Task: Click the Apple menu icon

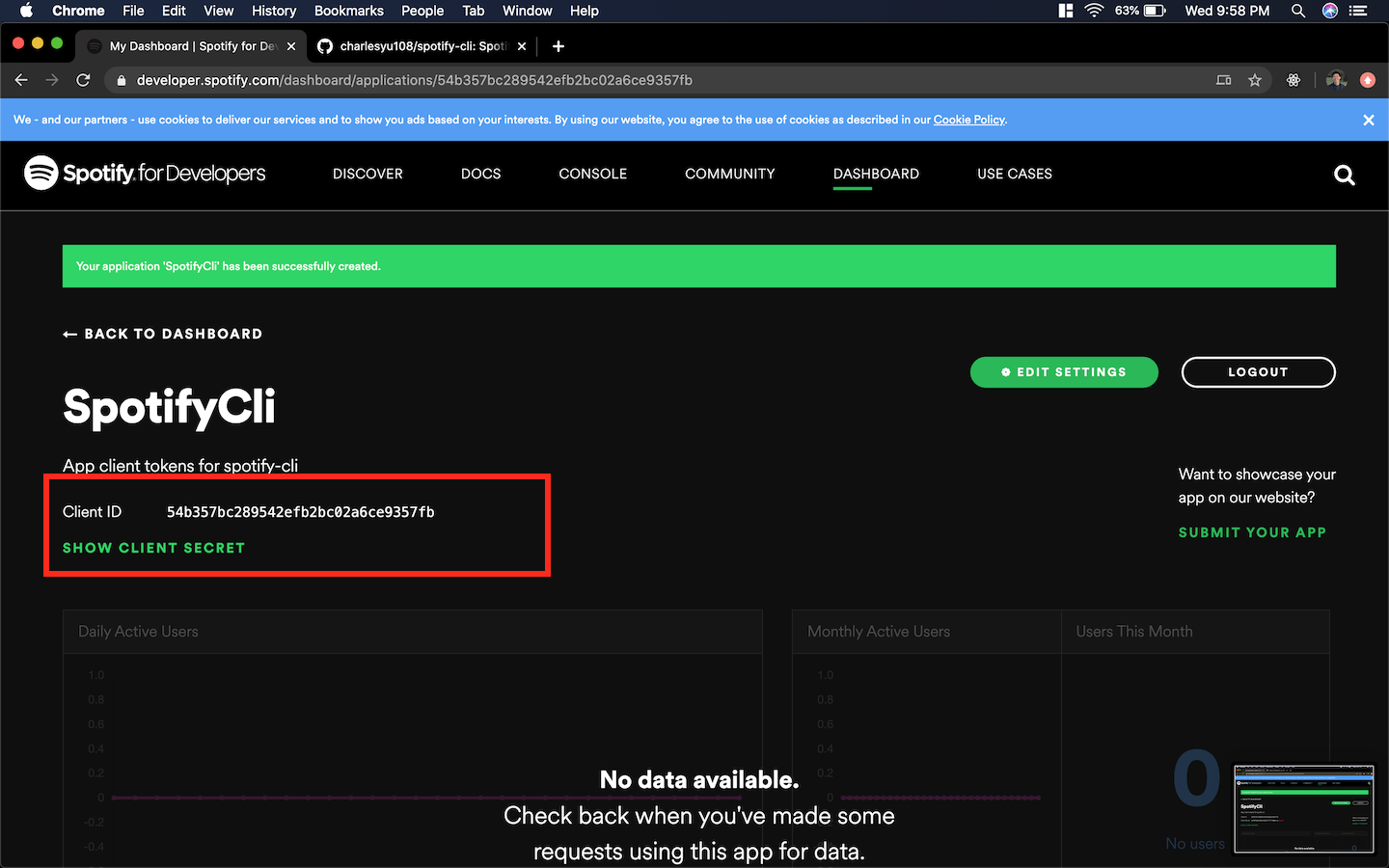Action: 26,11
